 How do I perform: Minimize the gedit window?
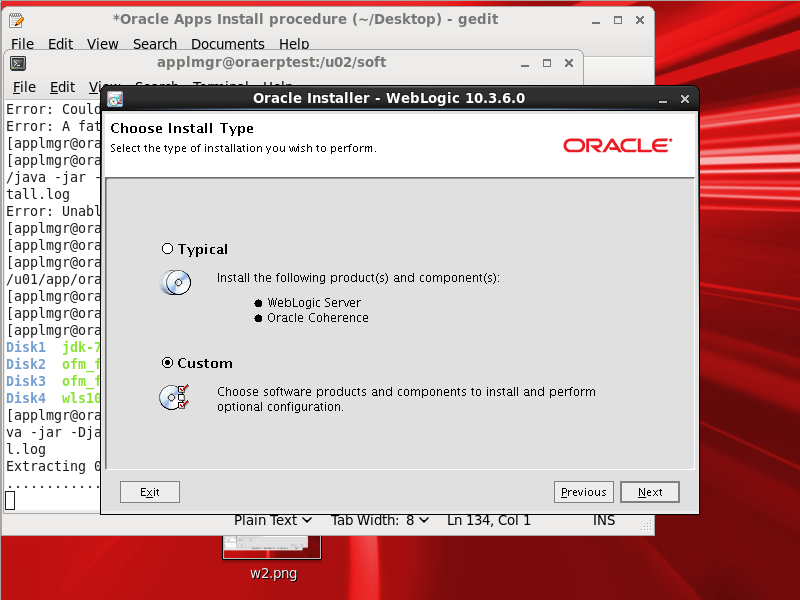596,20
